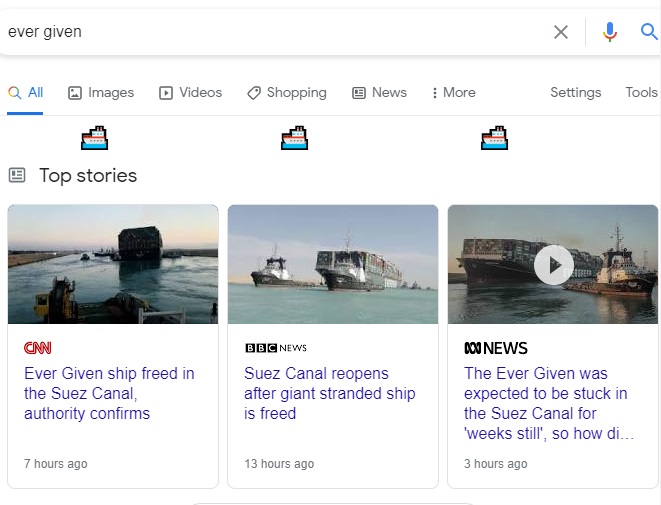Click the blue magnifier search icon

pyautogui.click(x=649, y=32)
